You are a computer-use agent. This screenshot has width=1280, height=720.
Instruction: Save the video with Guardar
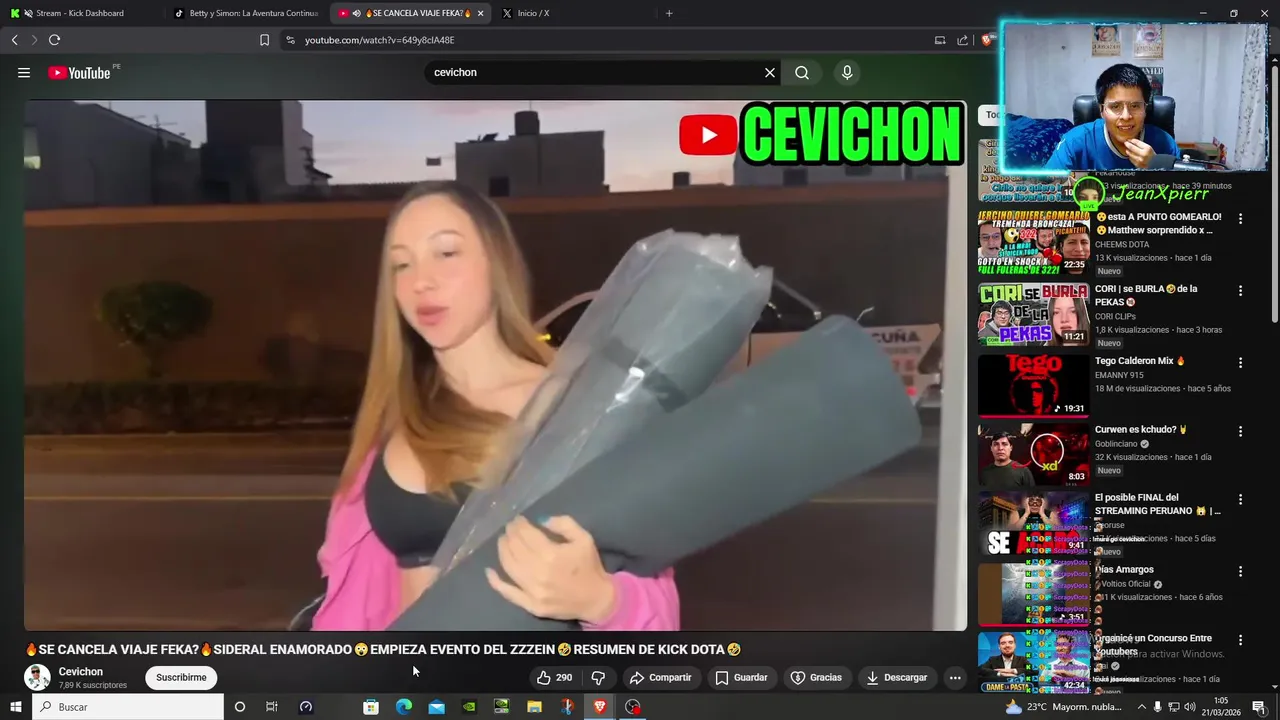[x=741, y=677]
